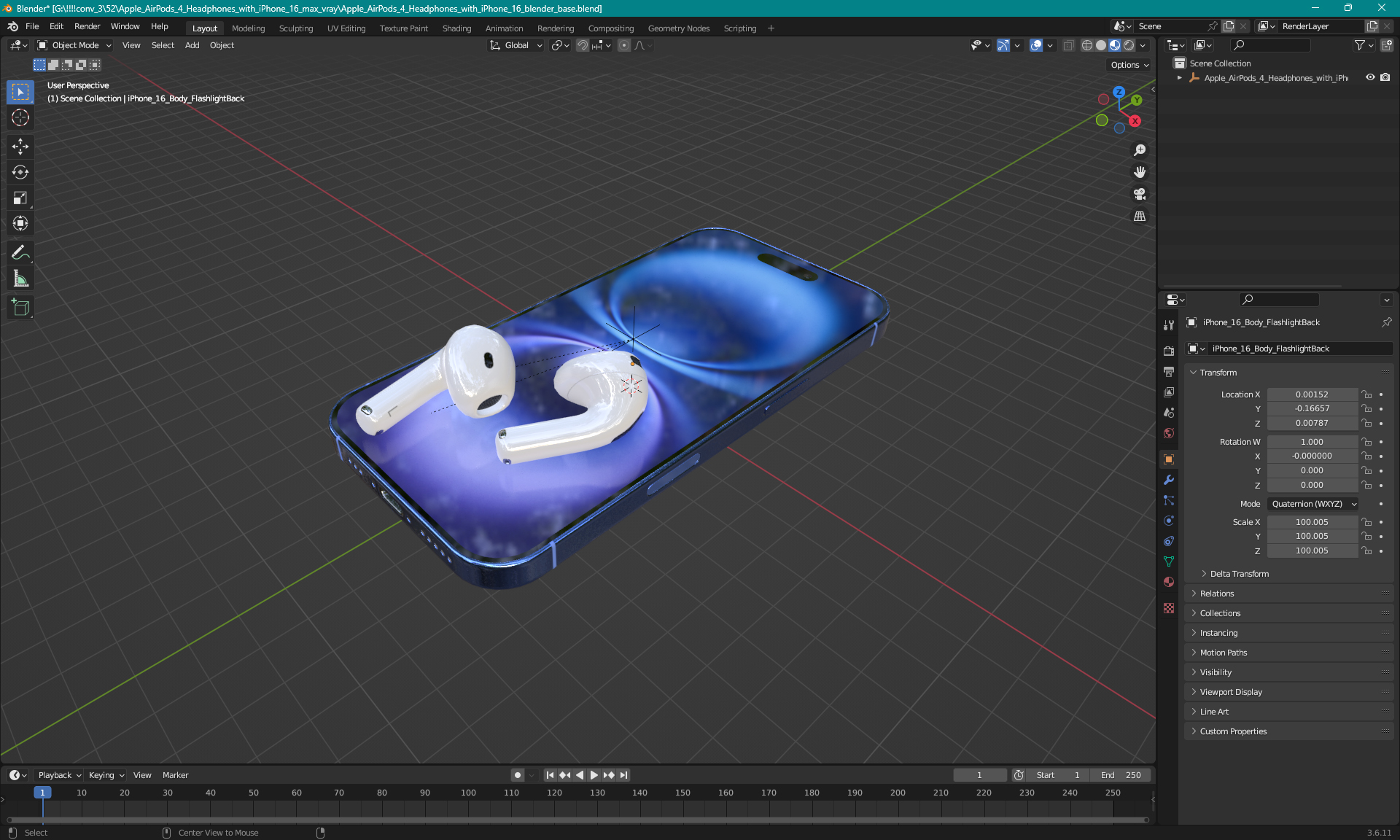
Task: Activate the Rotate tool
Action: pyautogui.click(x=20, y=172)
